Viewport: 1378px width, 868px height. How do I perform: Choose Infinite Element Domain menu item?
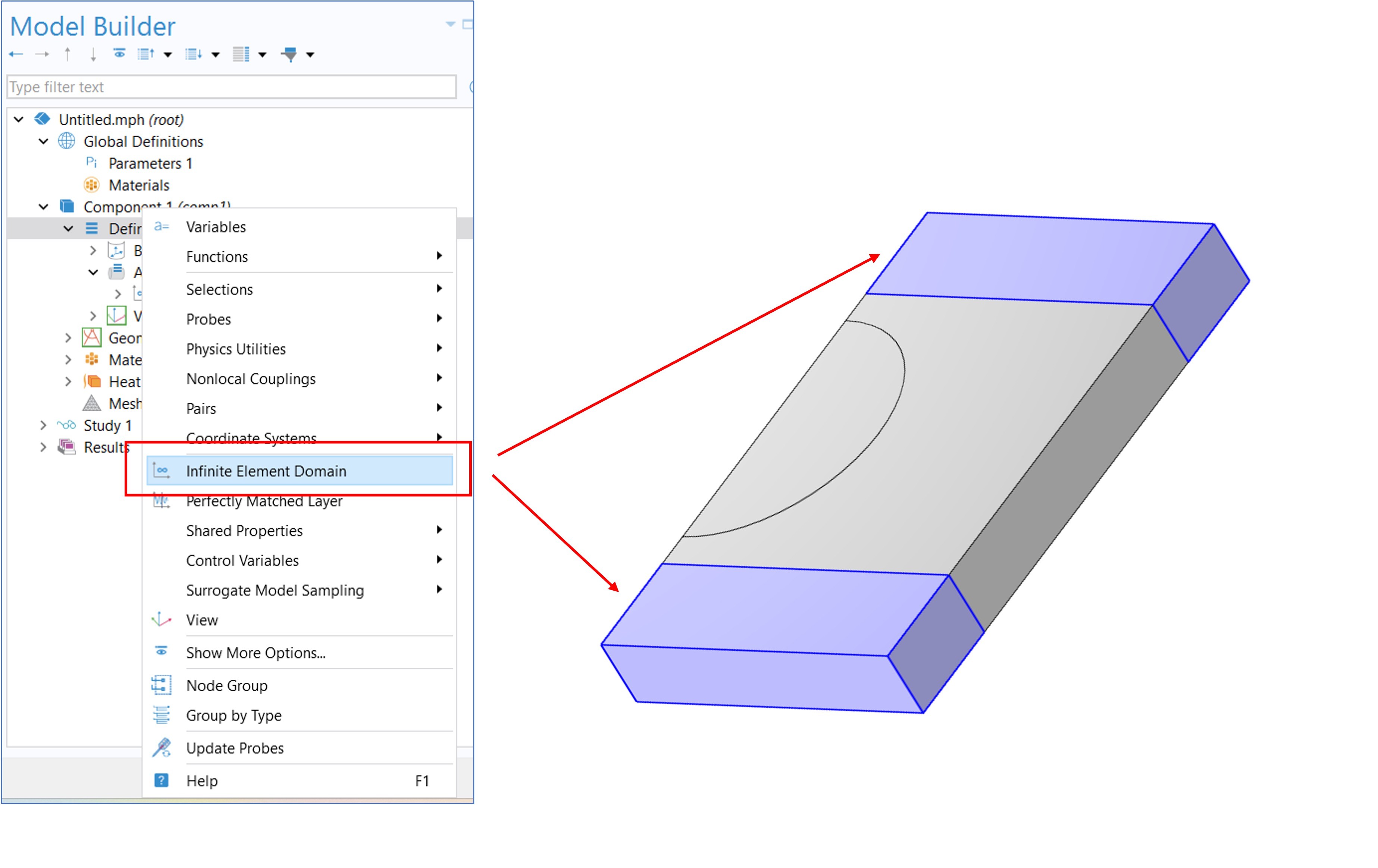click(x=266, y=471)
